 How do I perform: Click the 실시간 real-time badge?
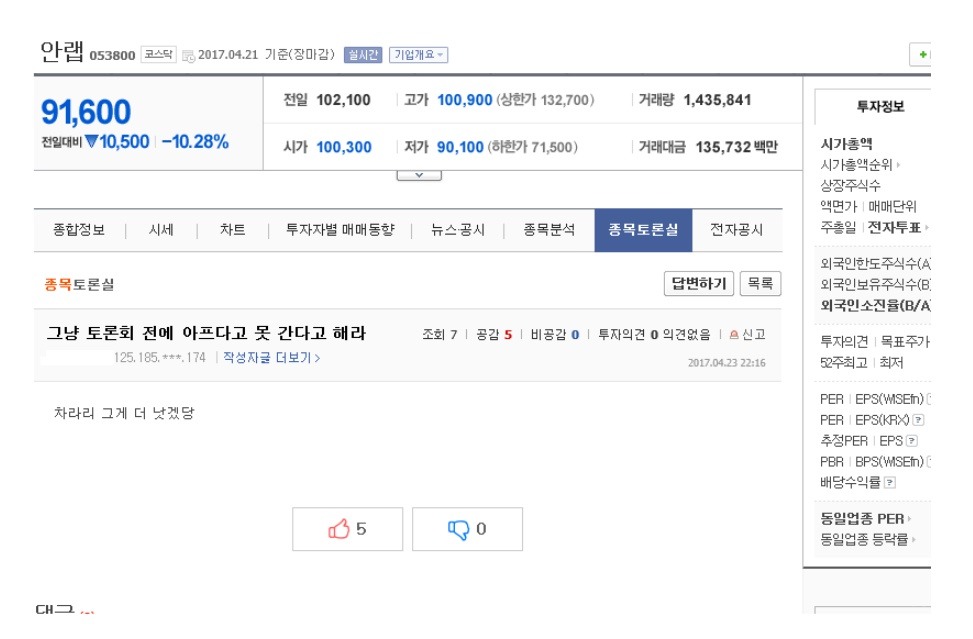(363, 55)
